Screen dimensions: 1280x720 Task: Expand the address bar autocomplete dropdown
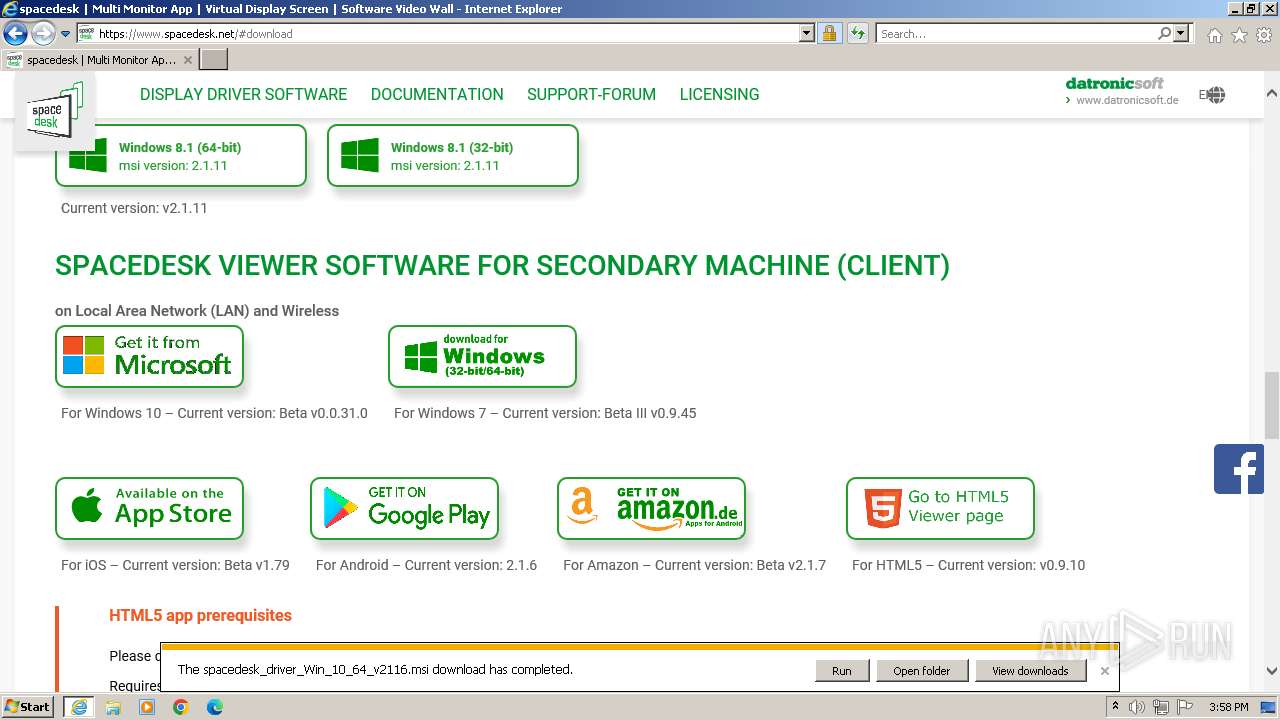807,33
